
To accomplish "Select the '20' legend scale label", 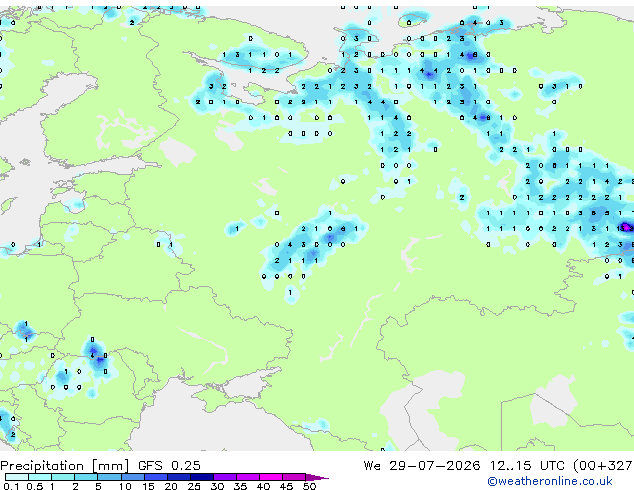I will (171, 486).
